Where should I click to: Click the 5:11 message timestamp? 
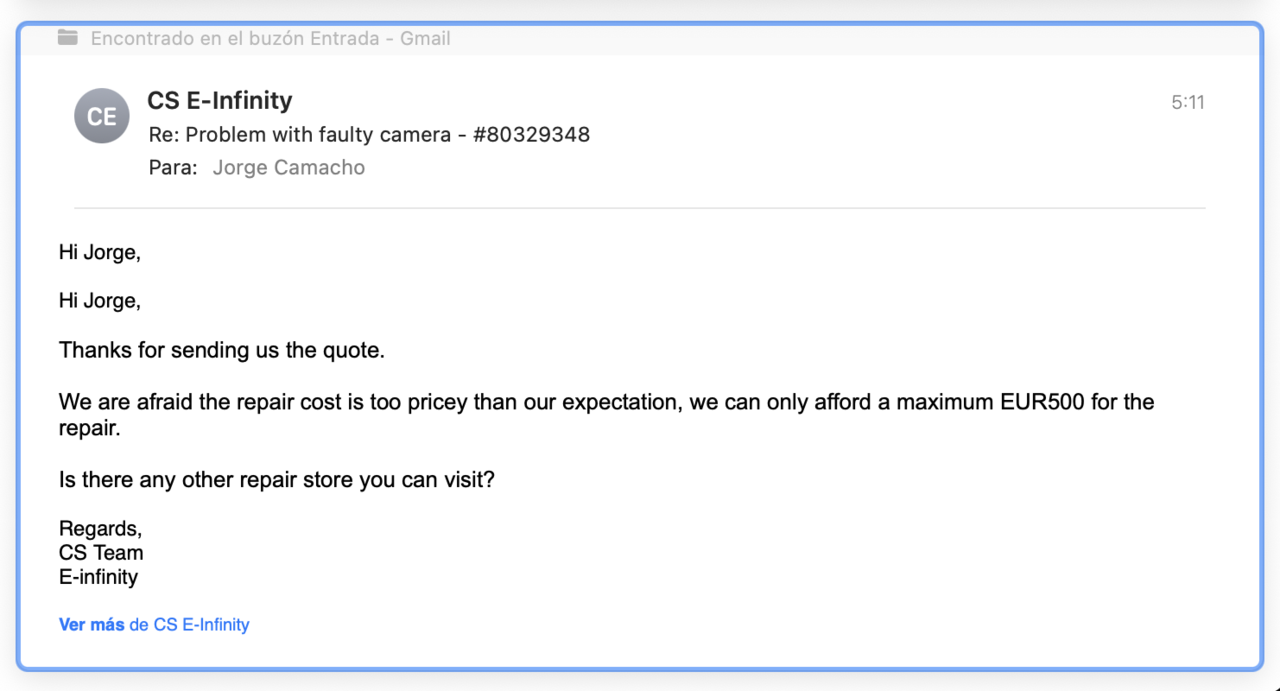(x=1188, y=102)
